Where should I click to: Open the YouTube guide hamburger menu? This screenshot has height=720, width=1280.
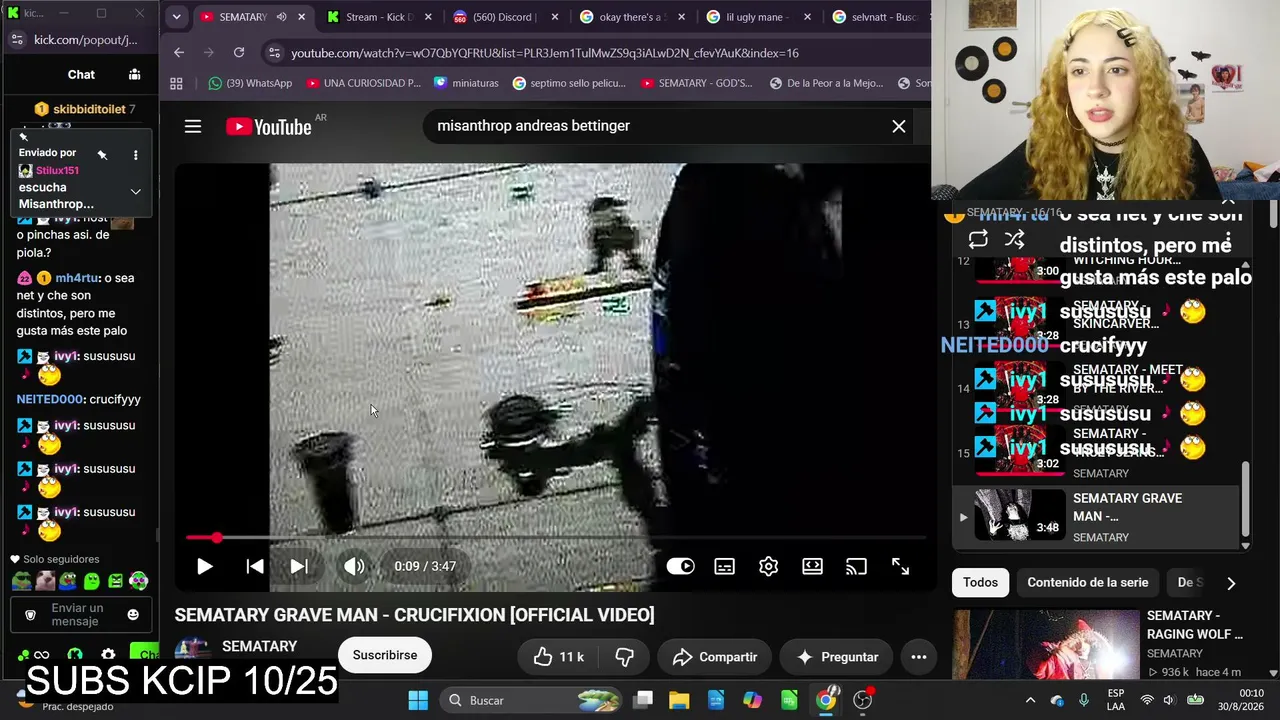point(193,126)
